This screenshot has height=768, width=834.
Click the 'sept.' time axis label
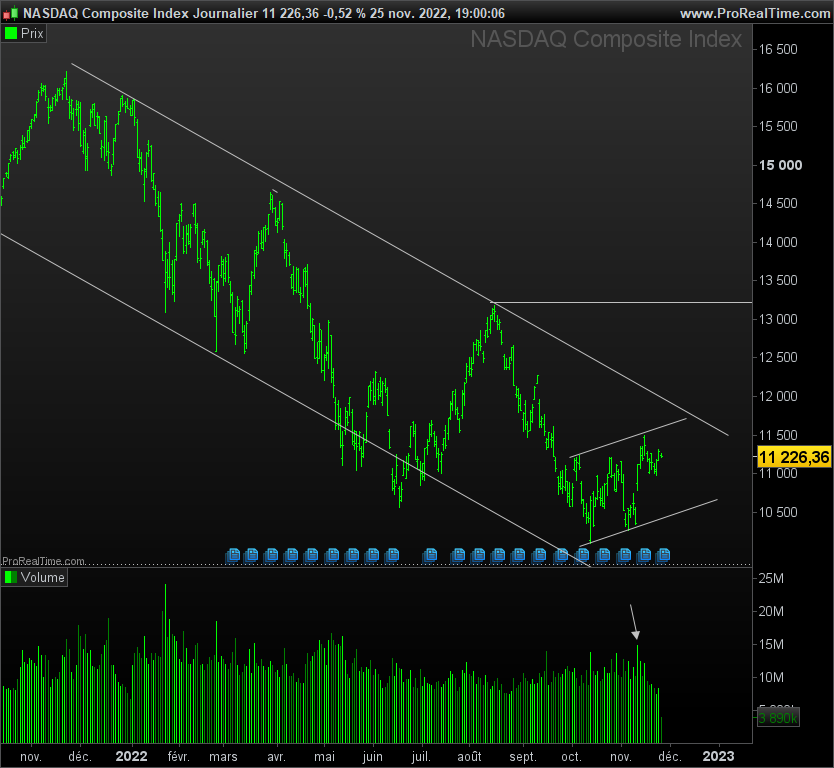click(522, 757)
